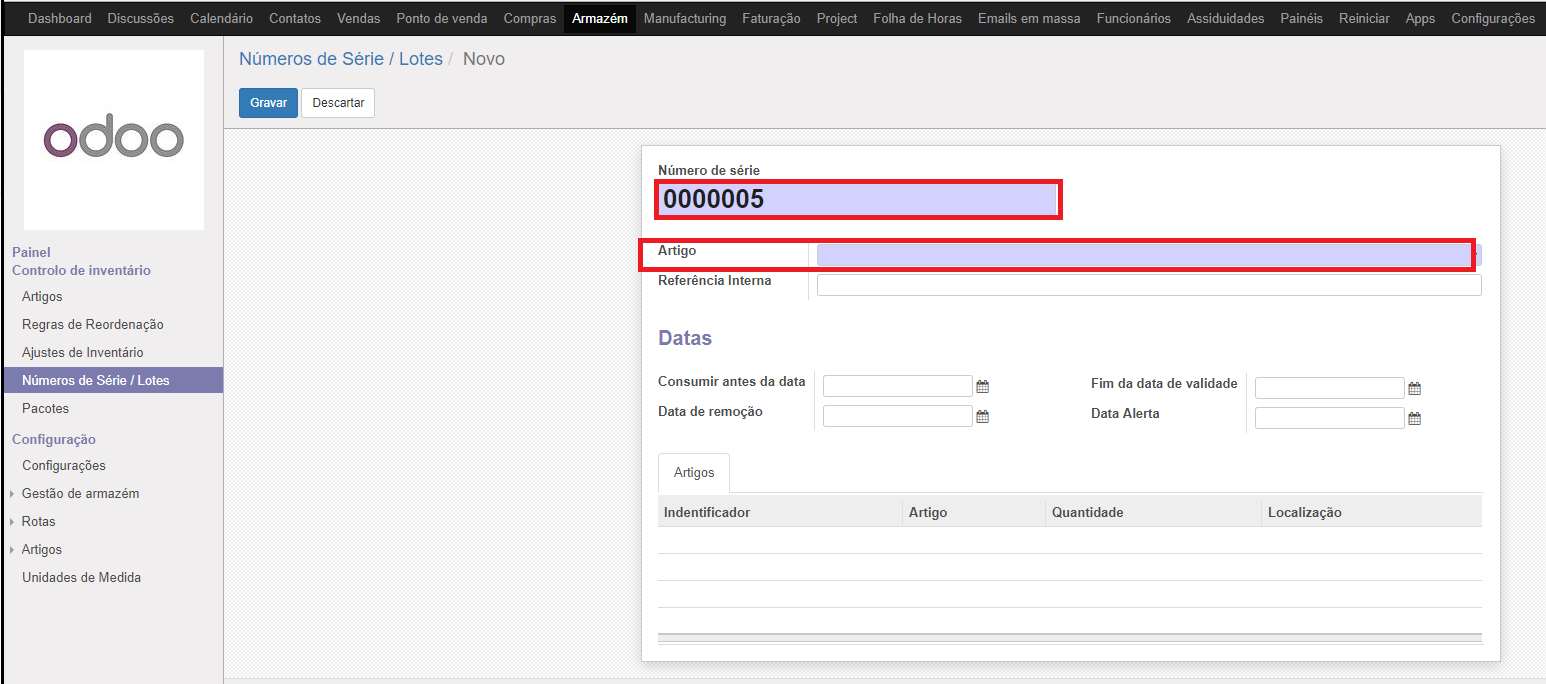Switch to the Ponto de venda menu
Screen dimensions: 1546x684
click(x=442, y=18)
